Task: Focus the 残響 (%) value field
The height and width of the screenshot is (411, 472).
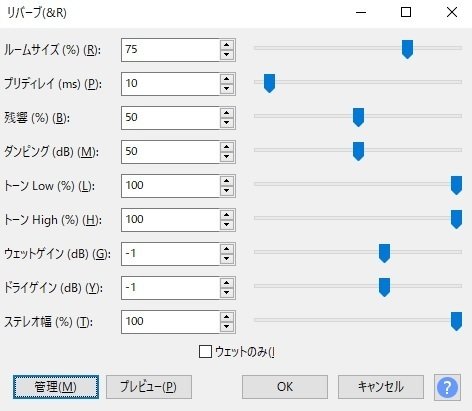Action: pos(170,118)
